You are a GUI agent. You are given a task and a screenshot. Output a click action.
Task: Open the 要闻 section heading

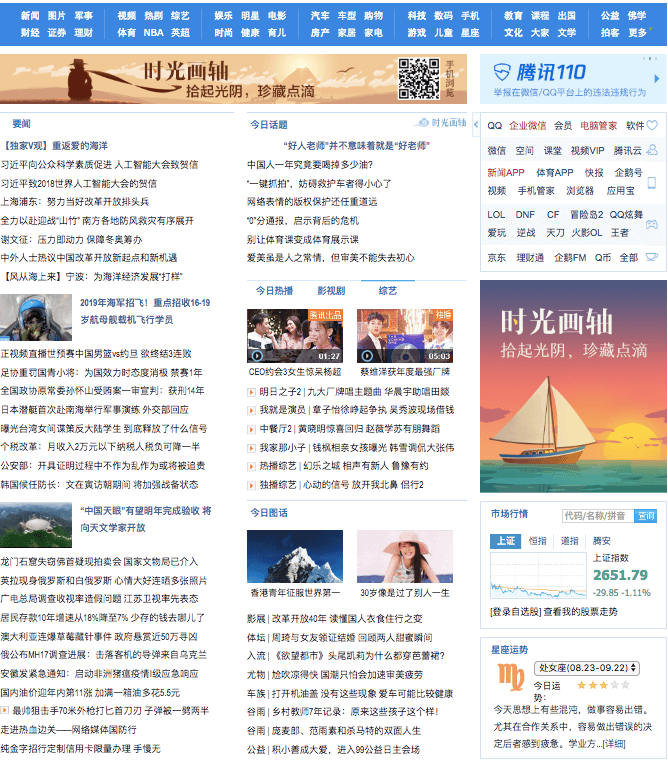tap(21, 124)
